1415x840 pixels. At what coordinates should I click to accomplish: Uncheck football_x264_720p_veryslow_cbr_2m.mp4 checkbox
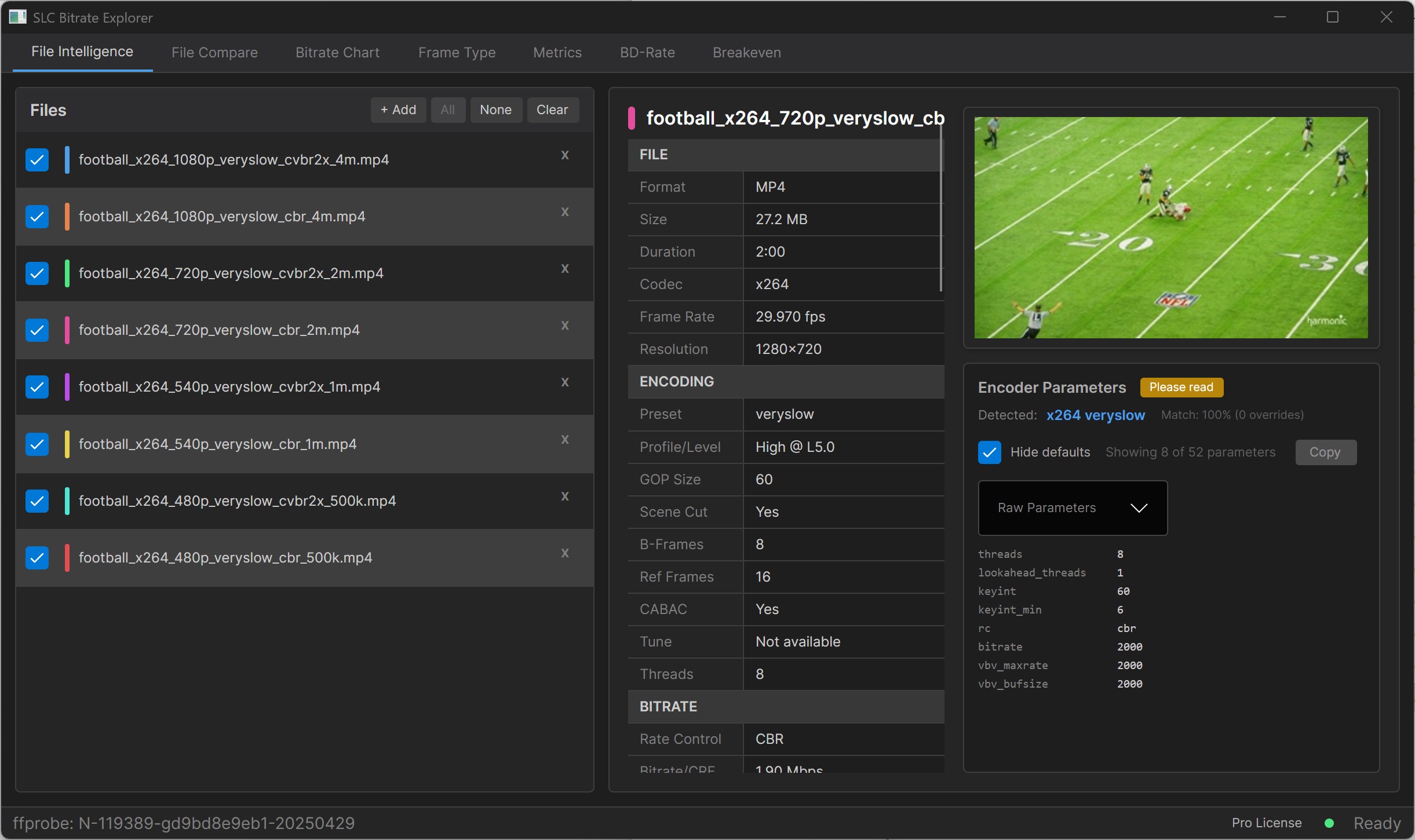pos(37,330)
